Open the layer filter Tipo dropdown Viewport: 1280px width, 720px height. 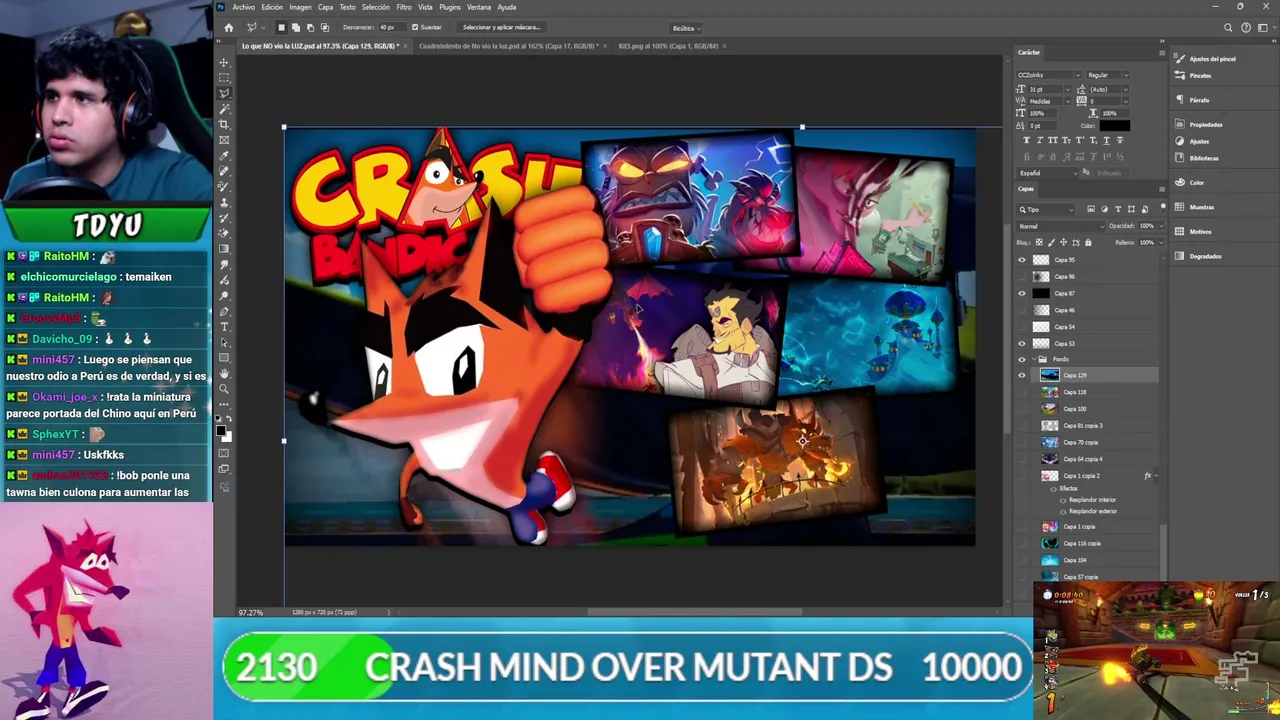[x=1046, y=209]
